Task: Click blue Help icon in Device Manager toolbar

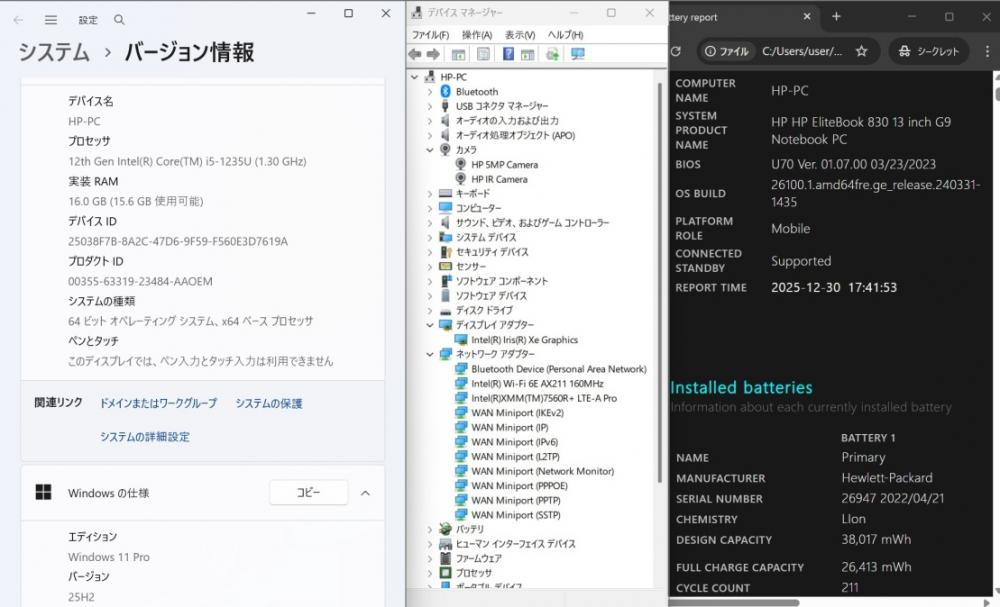Action: 508,54
